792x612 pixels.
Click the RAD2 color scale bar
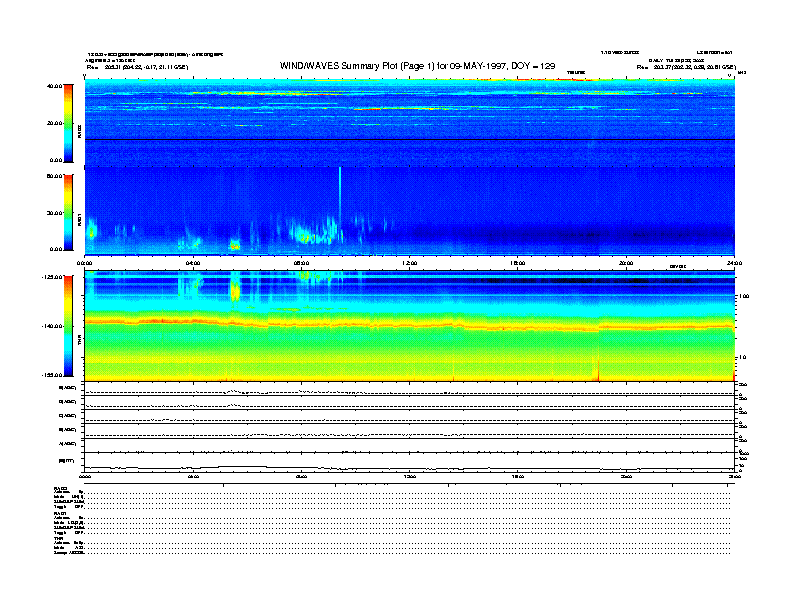coord(68,123)
